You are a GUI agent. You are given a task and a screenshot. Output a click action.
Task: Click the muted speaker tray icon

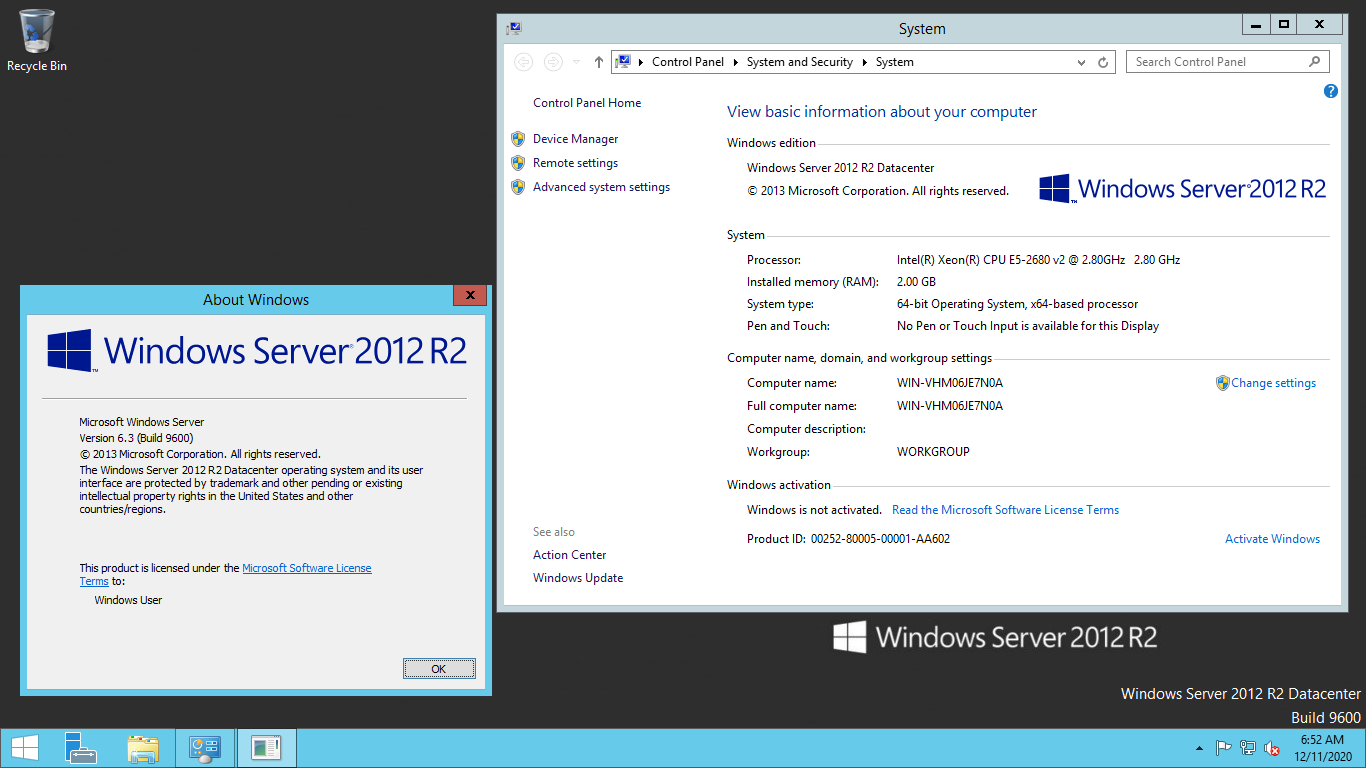pyautogui.click(x=1272, y=748)
